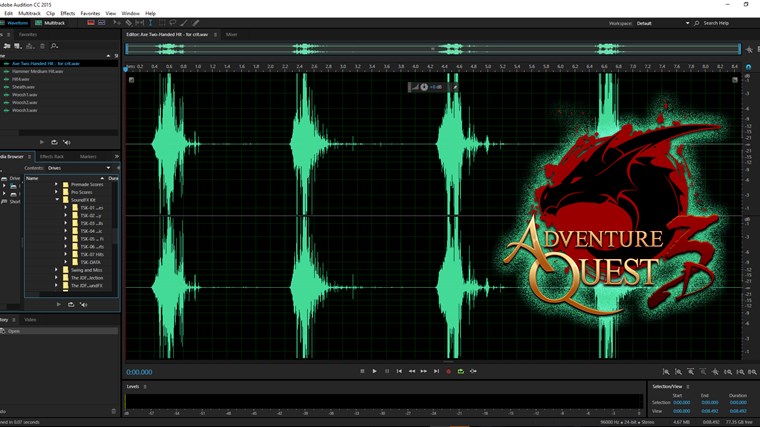This screenshot has width=760, height=427.
Task: Switch to the Markers tab
Action: 88,157
